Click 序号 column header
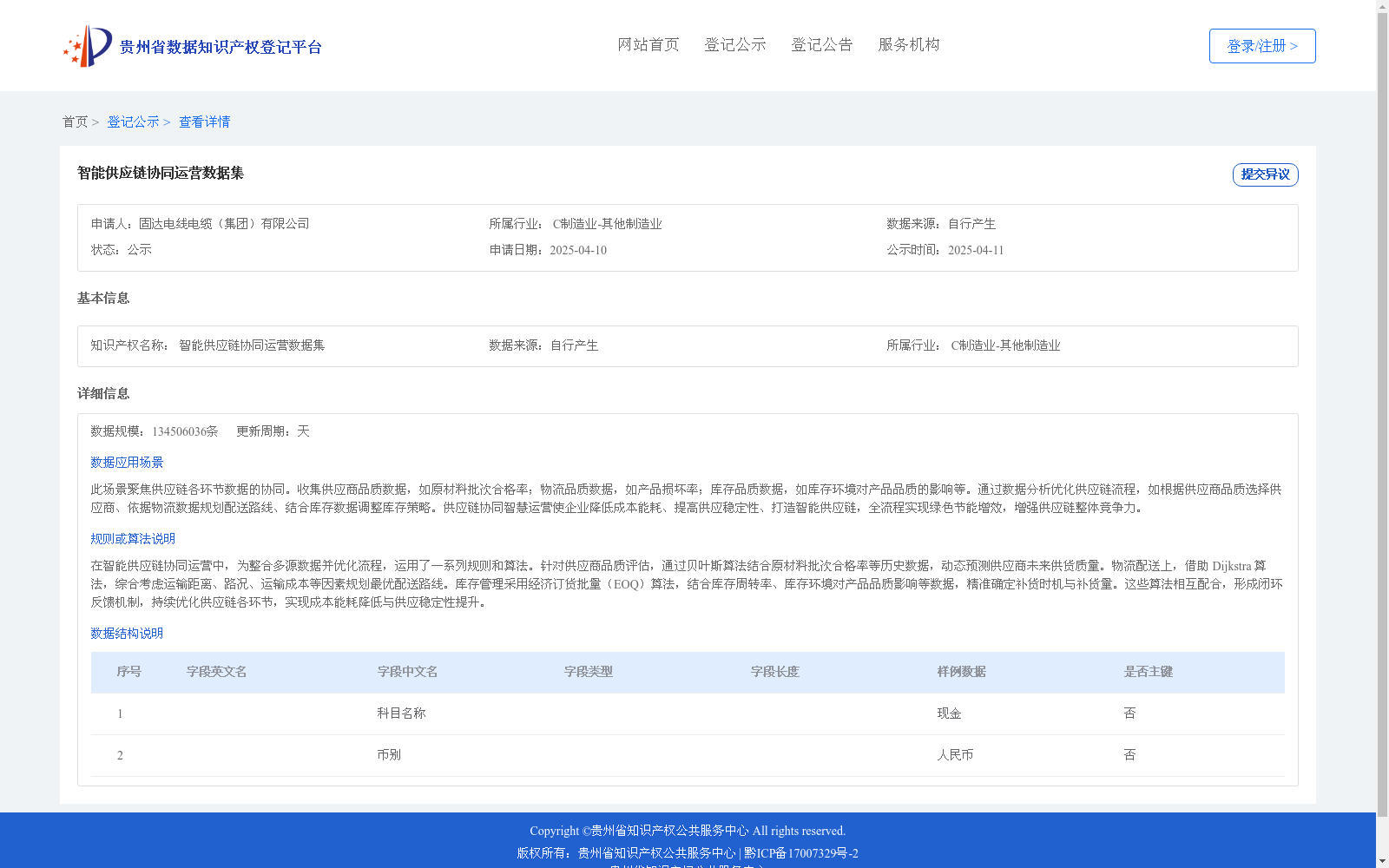This screenshot has height=868, width=1389. click(x=129, y=672)
